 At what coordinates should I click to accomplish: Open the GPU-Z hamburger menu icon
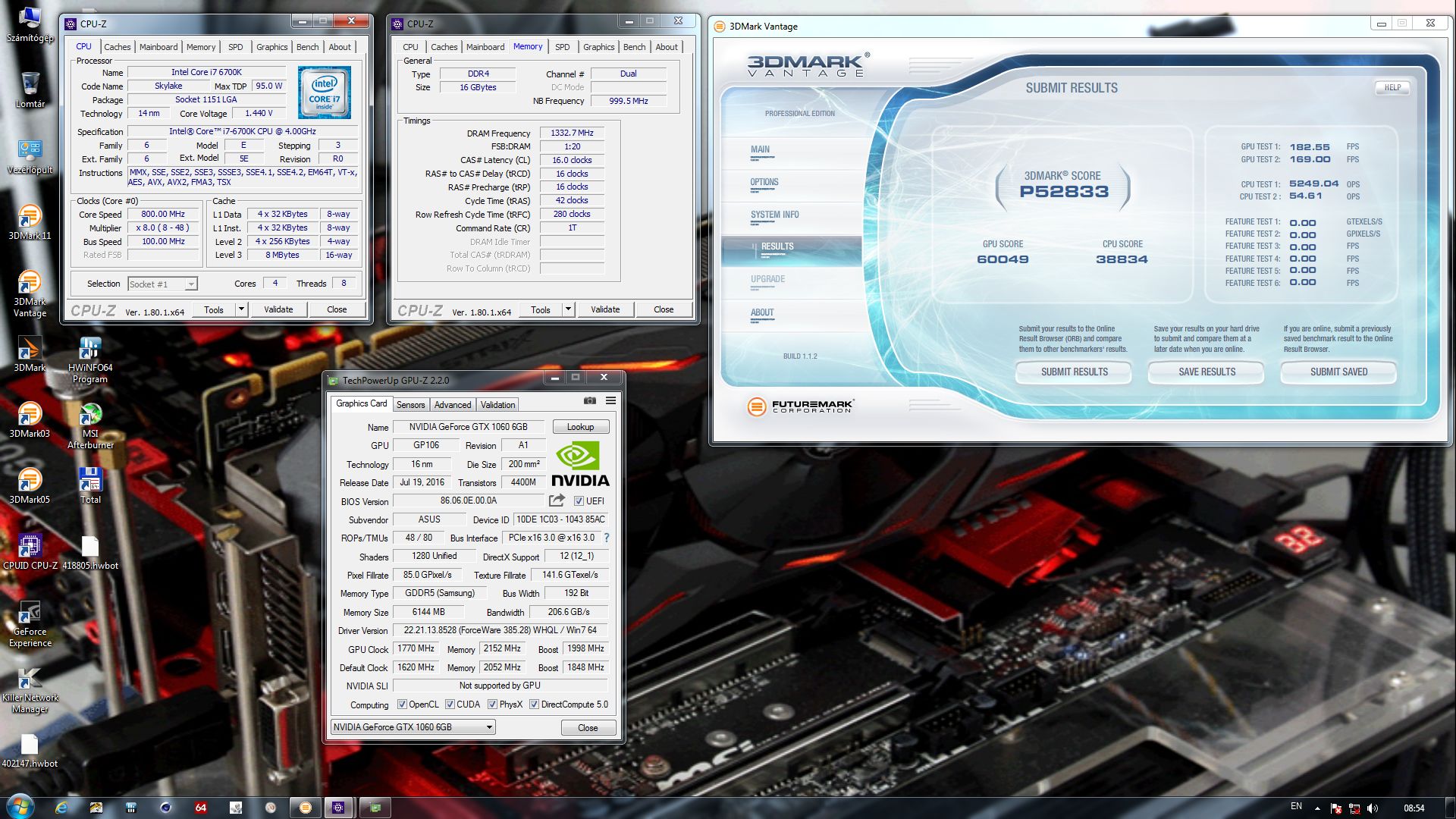pos(610,400)
